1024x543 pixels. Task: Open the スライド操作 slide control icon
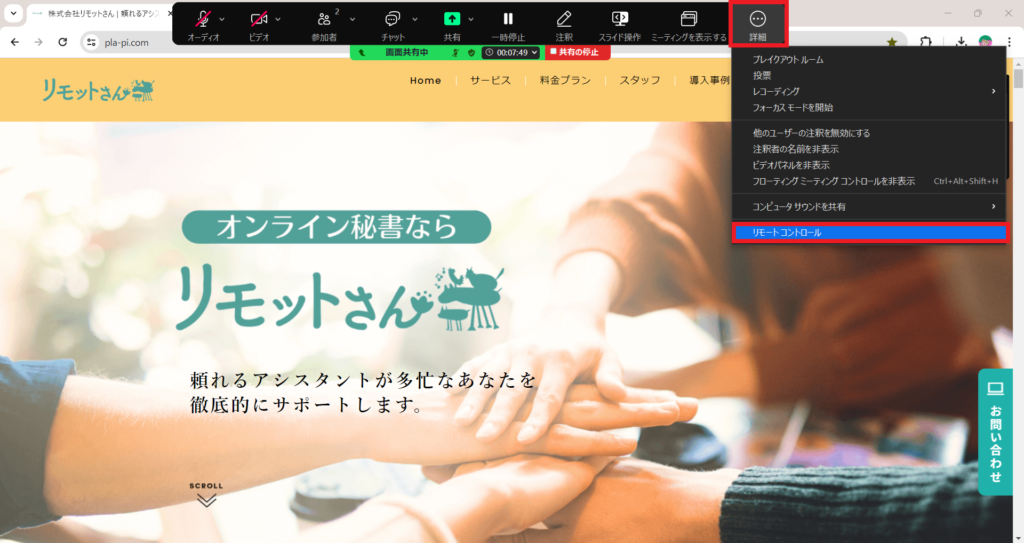[619, 19]
